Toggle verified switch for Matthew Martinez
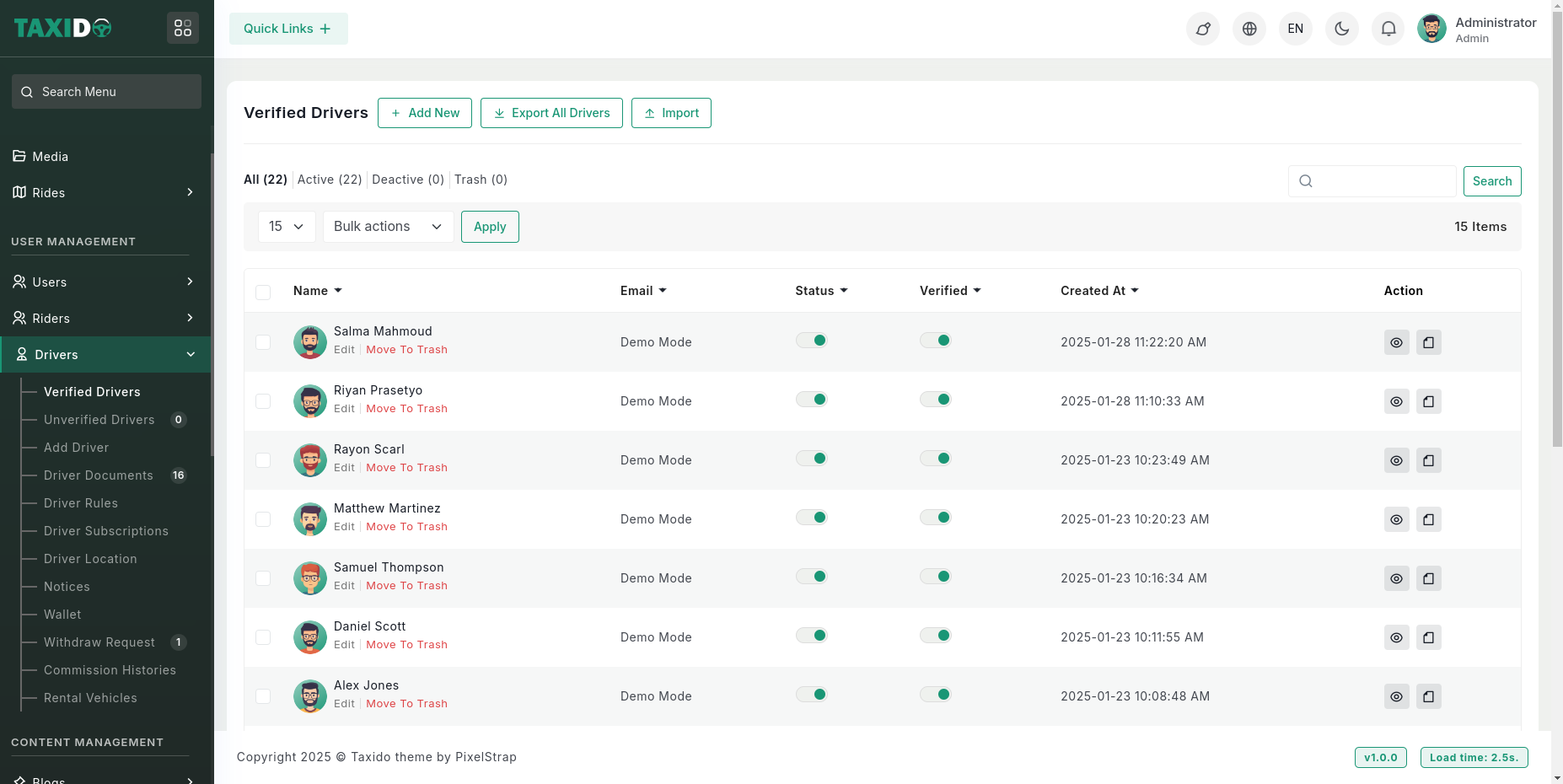Viewport: 1563px width, 784px height. (936, 518)
